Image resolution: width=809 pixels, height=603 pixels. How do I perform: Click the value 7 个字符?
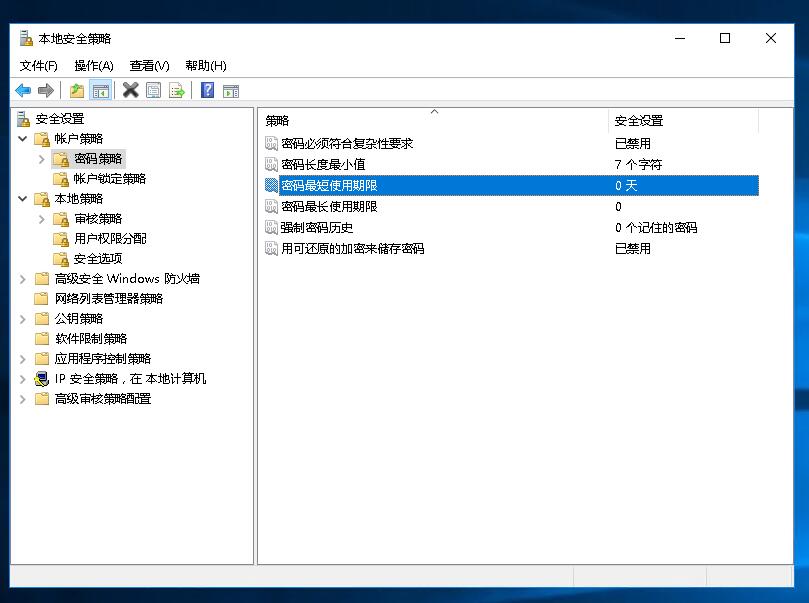pos(638,165)
